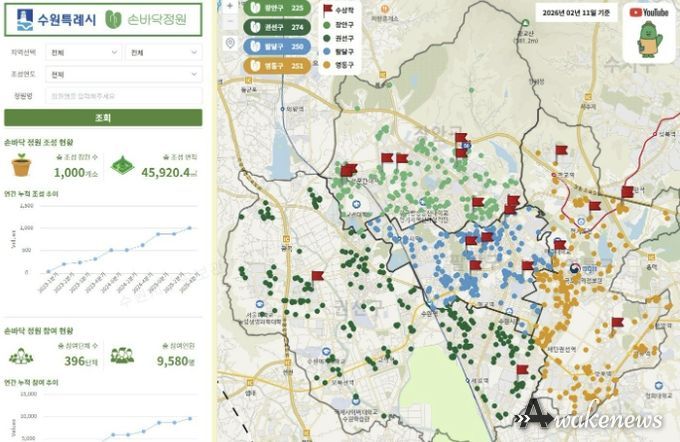Toggle the 장안구 225 district filter

tap(278, 9)
